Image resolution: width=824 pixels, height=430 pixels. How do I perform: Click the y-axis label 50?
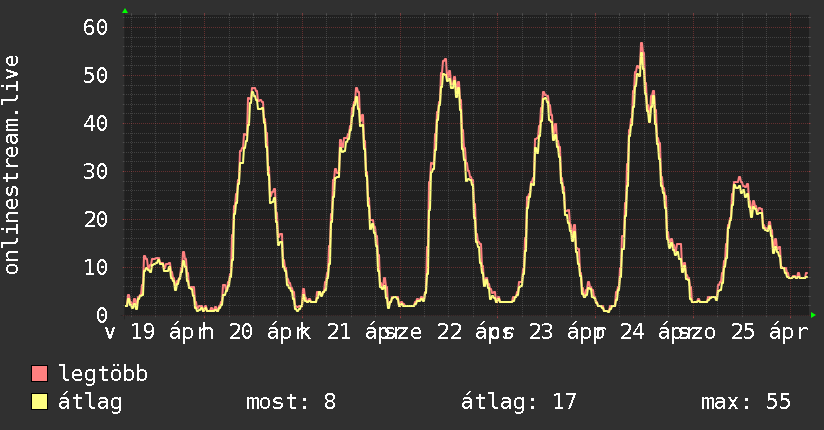96,76
